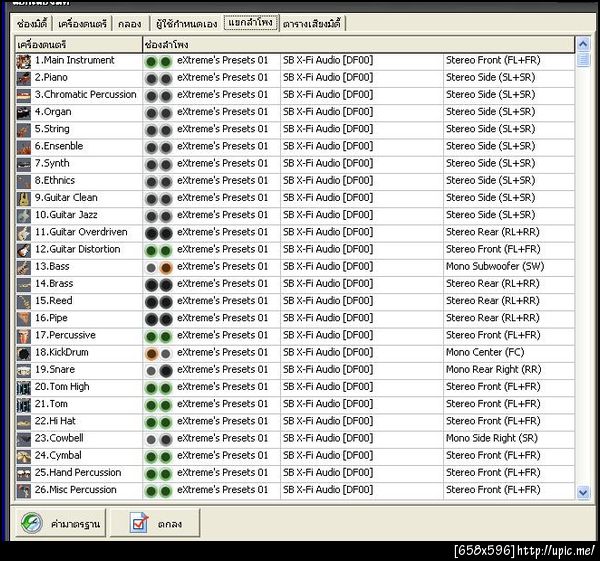The image size is (600, 561).
Task: Open Stereo Front output dropdown for Main Instrument
Action: (x=509, y=60)
